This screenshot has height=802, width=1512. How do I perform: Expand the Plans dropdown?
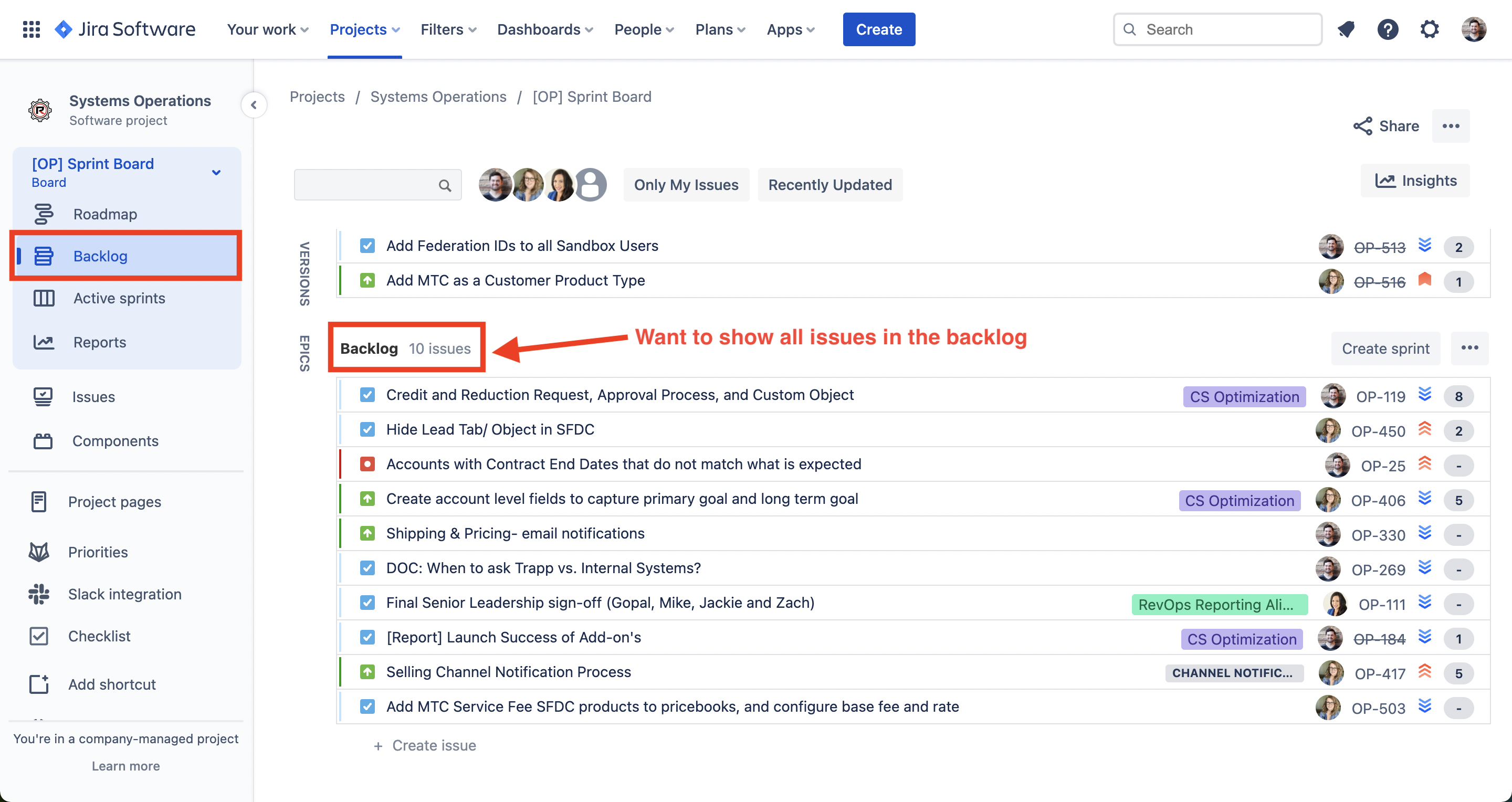pyautogui.click(x=720, y=29)
